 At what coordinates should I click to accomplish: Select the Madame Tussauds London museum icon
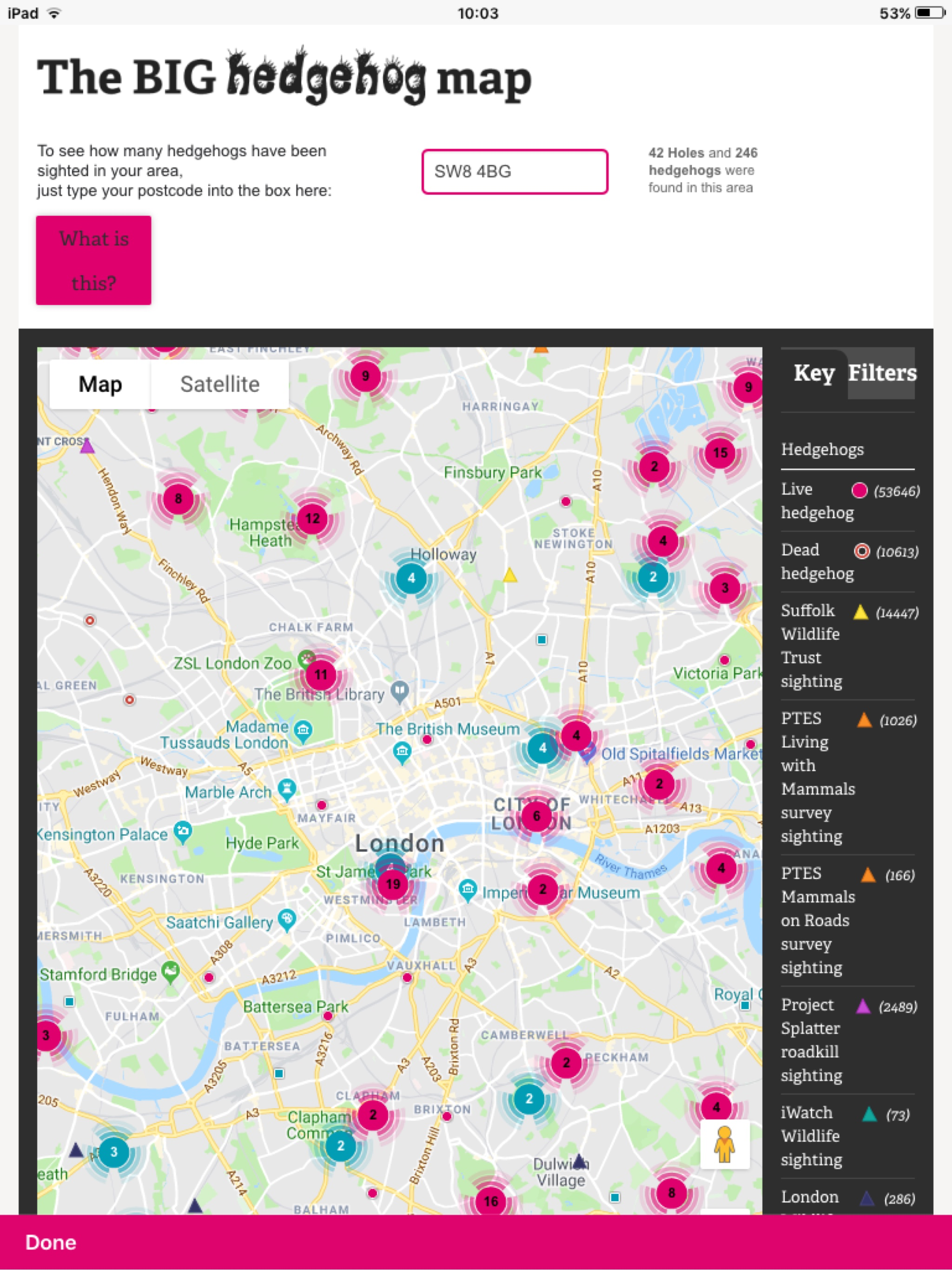coord(303,731)
